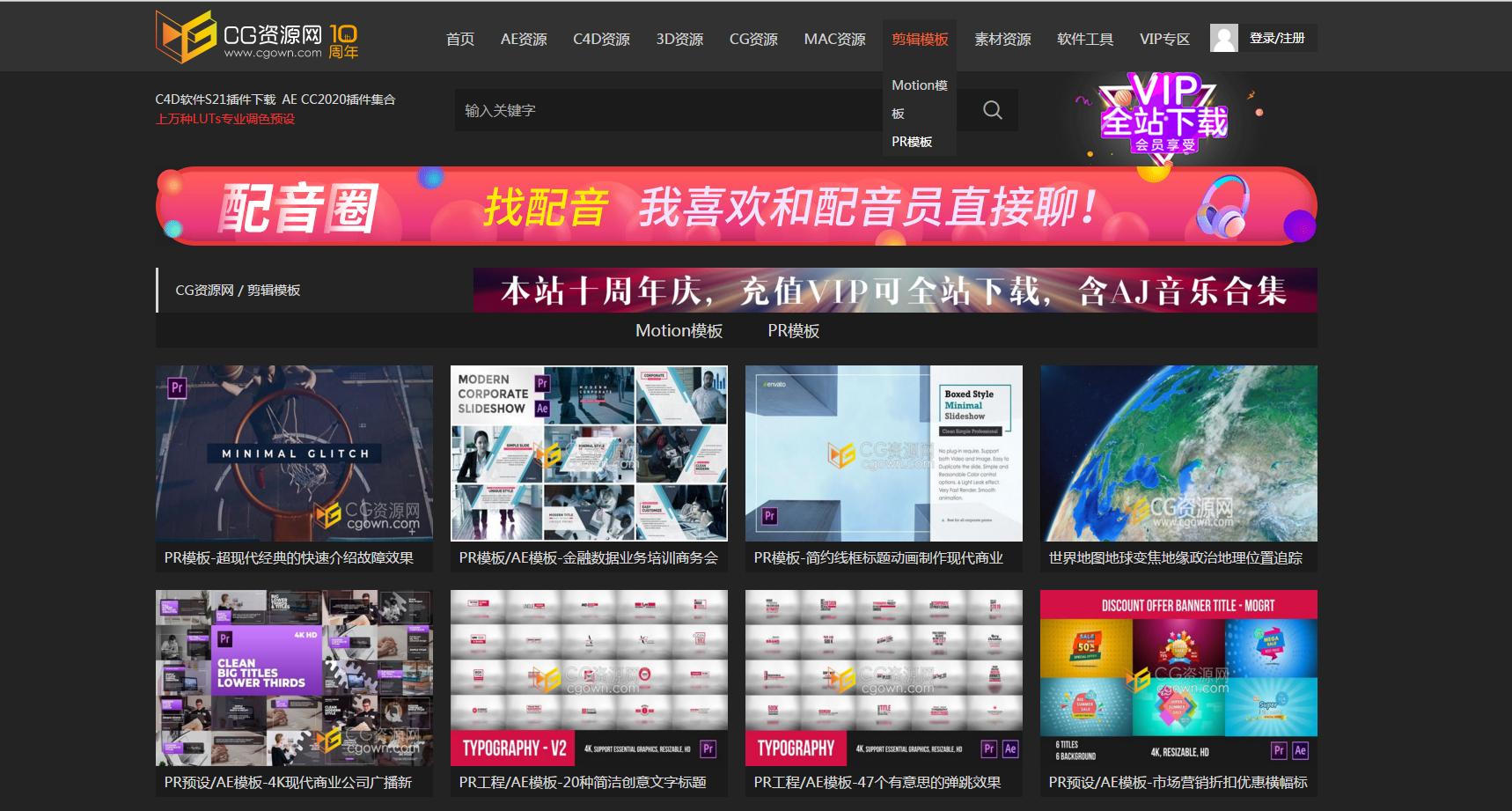Open the MAC资源 menu item

tap(834, 39)
